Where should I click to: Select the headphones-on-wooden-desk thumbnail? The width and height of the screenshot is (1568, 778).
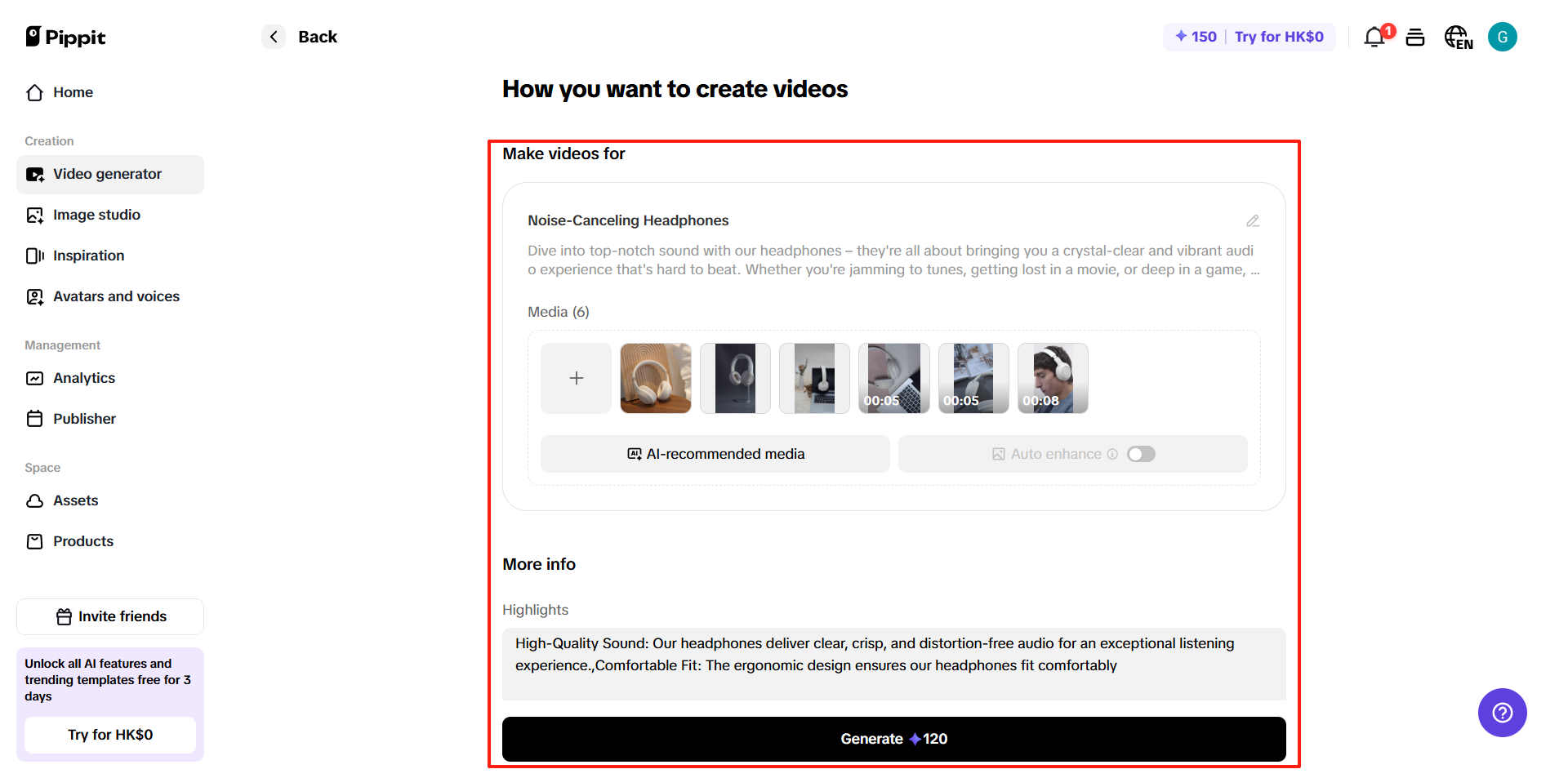tap(655, 378)
